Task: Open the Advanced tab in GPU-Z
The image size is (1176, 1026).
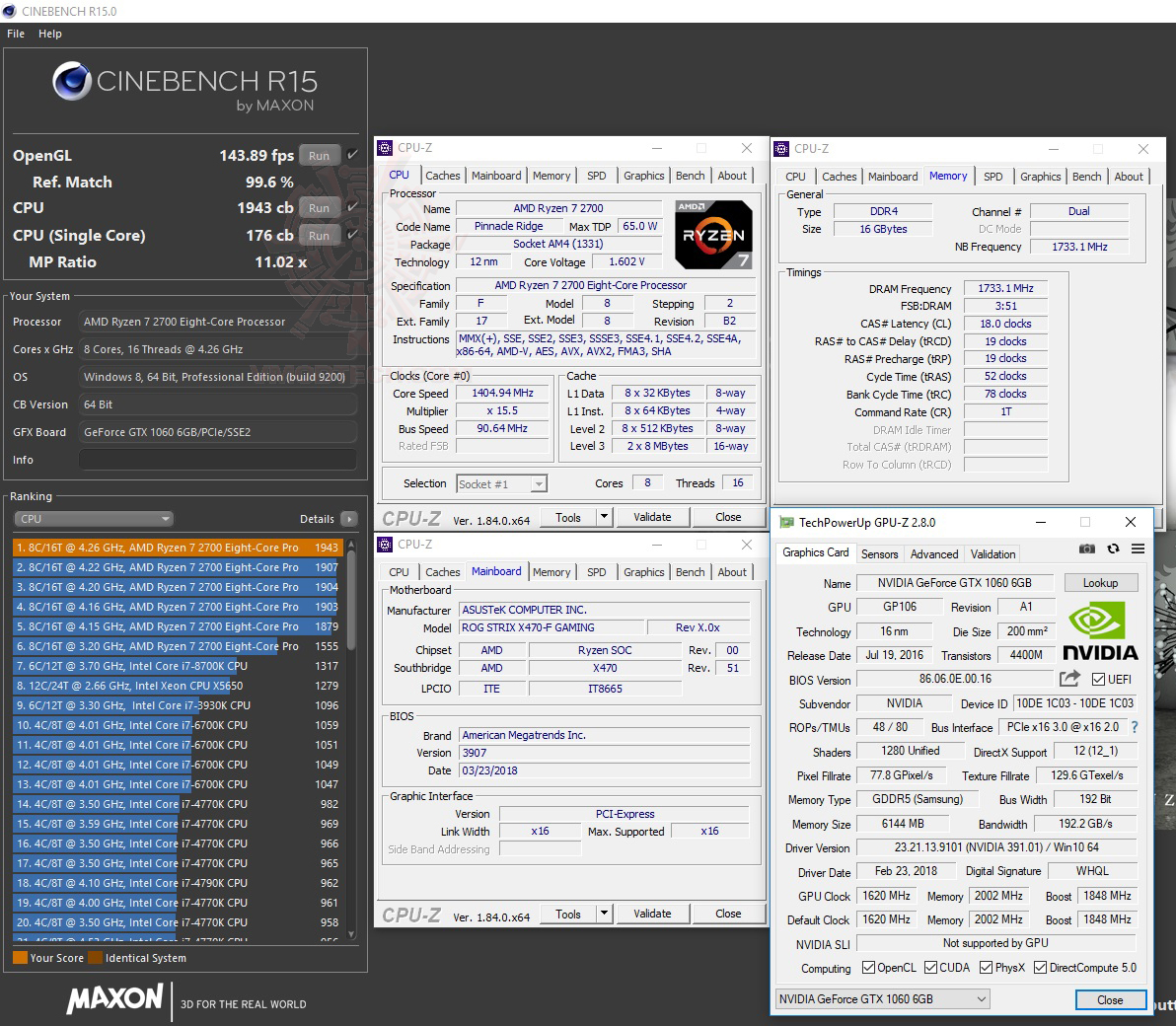Action: click(933, 554)
